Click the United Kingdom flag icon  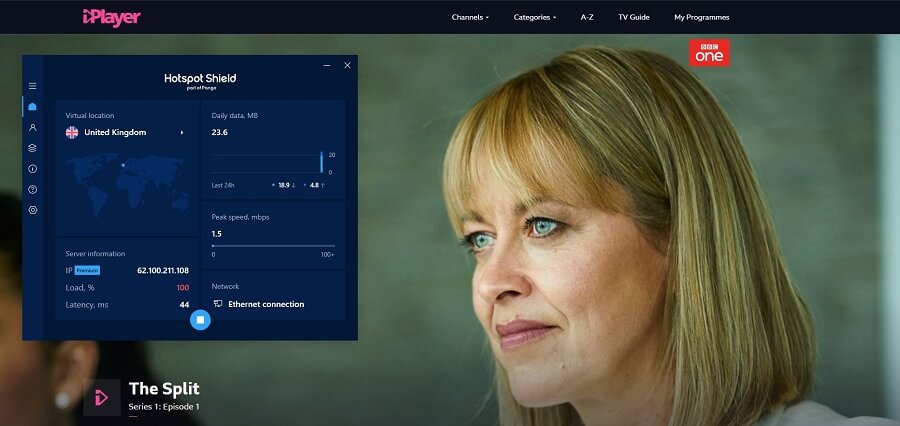pyautogui.click(x=72, y=133)
